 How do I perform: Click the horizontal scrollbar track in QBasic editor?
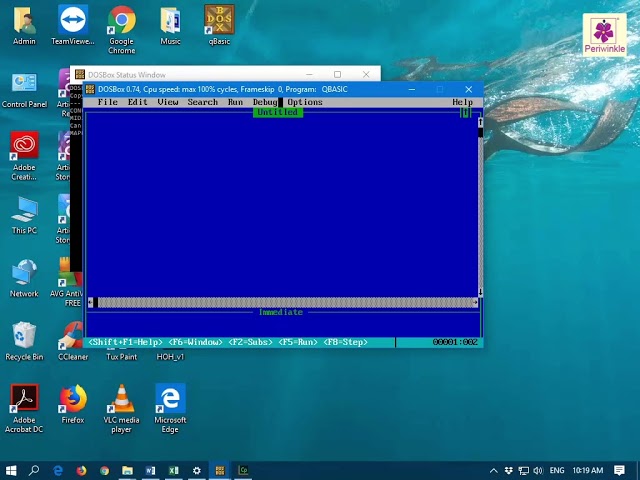285,302
